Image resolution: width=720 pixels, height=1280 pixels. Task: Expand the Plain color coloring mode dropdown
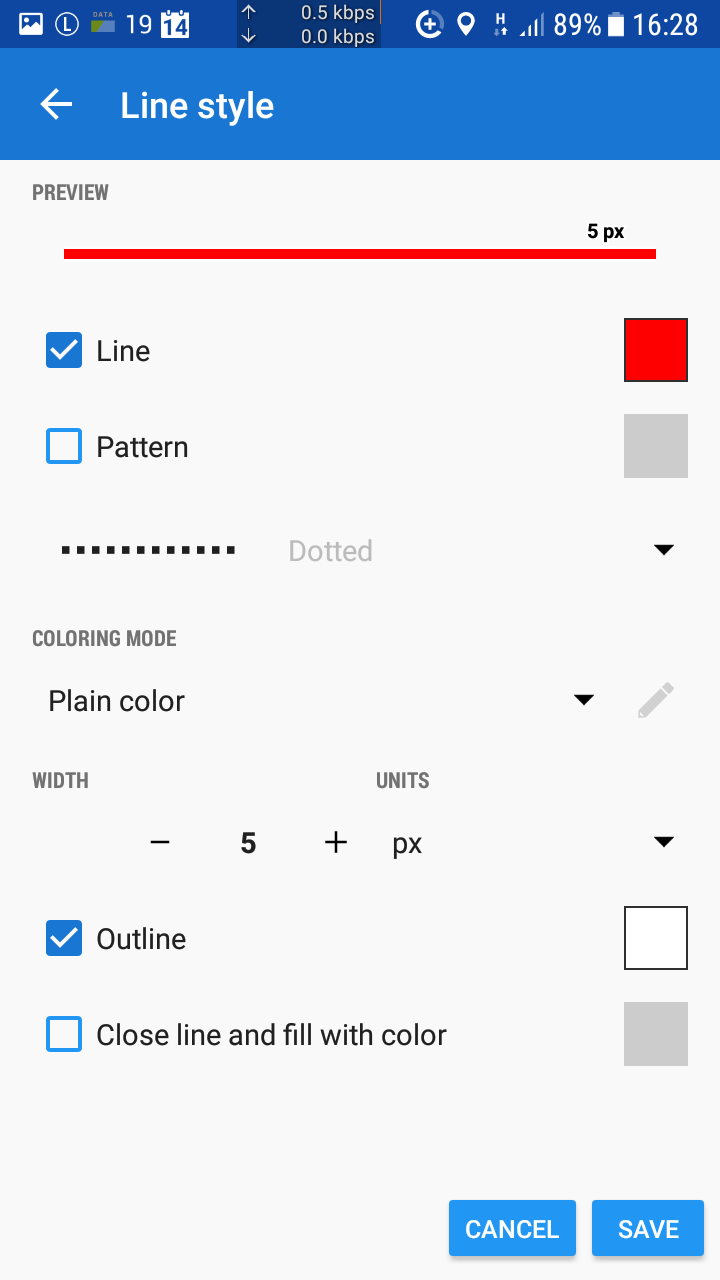click(584, 701)
